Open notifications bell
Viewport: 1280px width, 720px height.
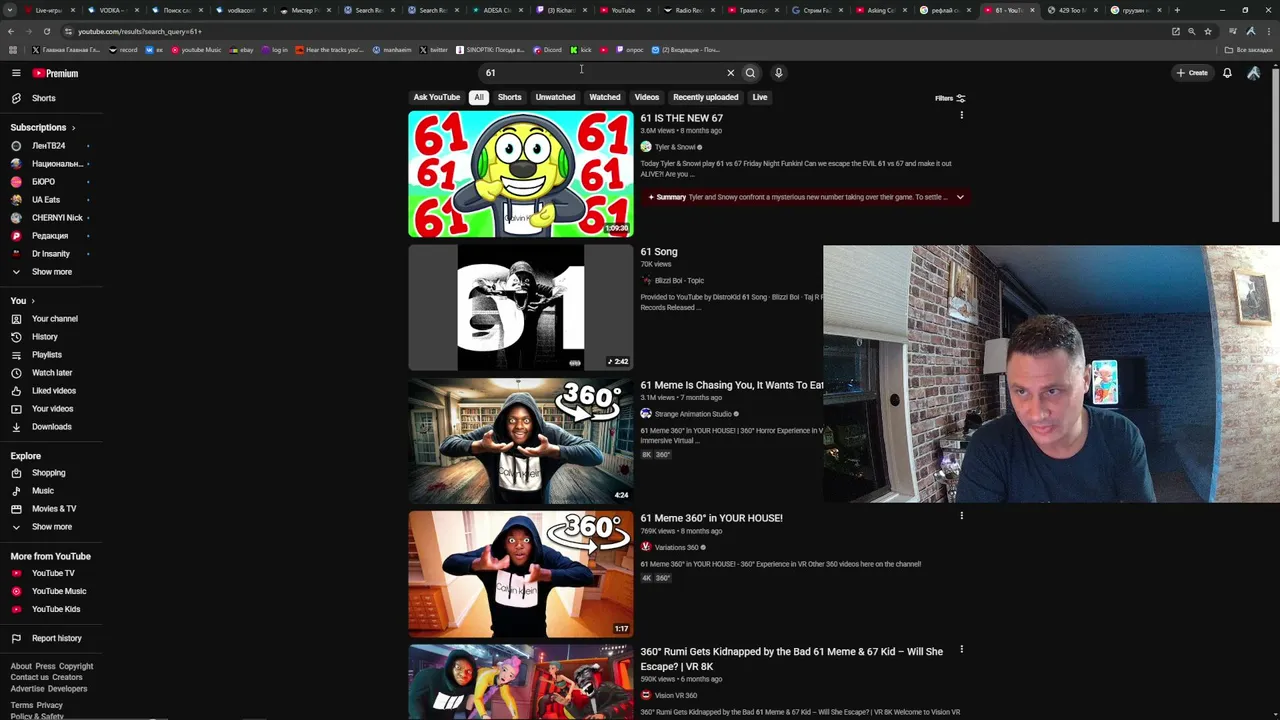1227,73
